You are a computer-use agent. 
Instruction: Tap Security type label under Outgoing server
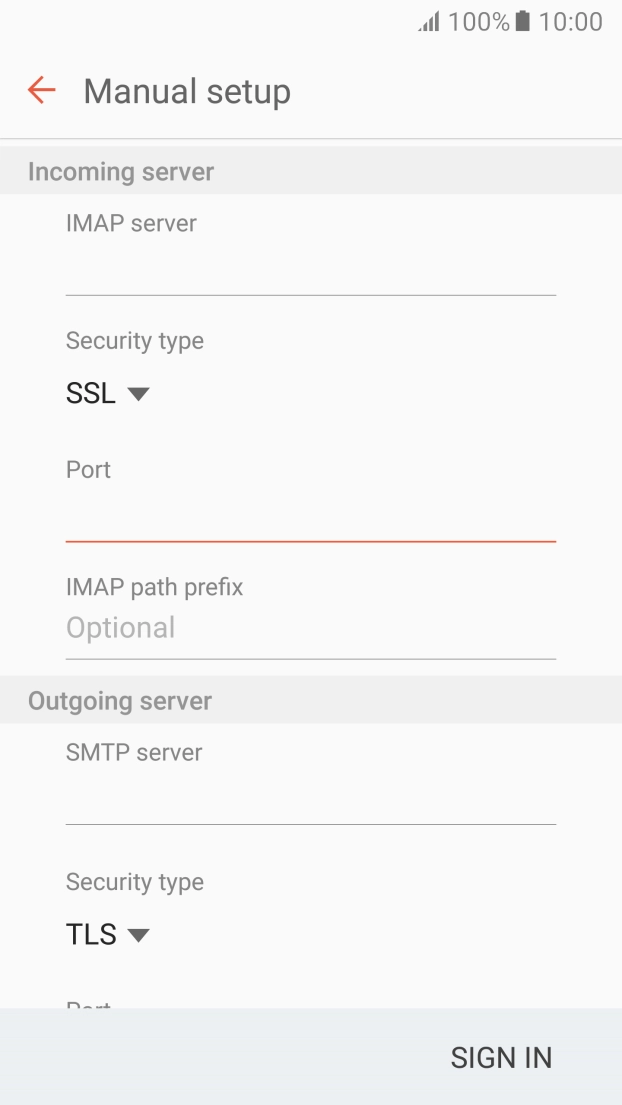click(x=135, y=882)
